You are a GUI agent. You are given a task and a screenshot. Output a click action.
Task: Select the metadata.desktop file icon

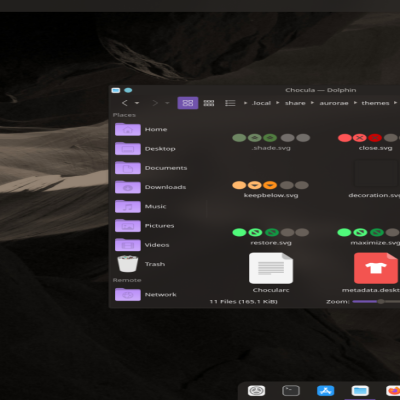(x=376, y=268)
